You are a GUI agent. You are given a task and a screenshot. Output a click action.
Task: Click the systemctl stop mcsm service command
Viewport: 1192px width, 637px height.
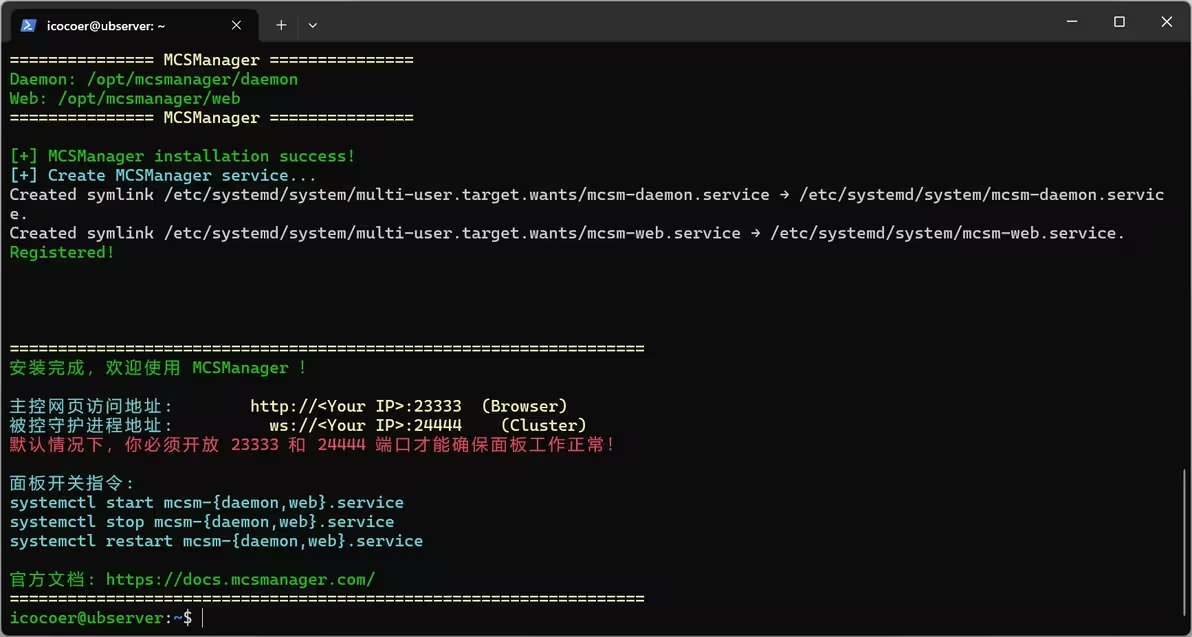(x=202, y=521)
